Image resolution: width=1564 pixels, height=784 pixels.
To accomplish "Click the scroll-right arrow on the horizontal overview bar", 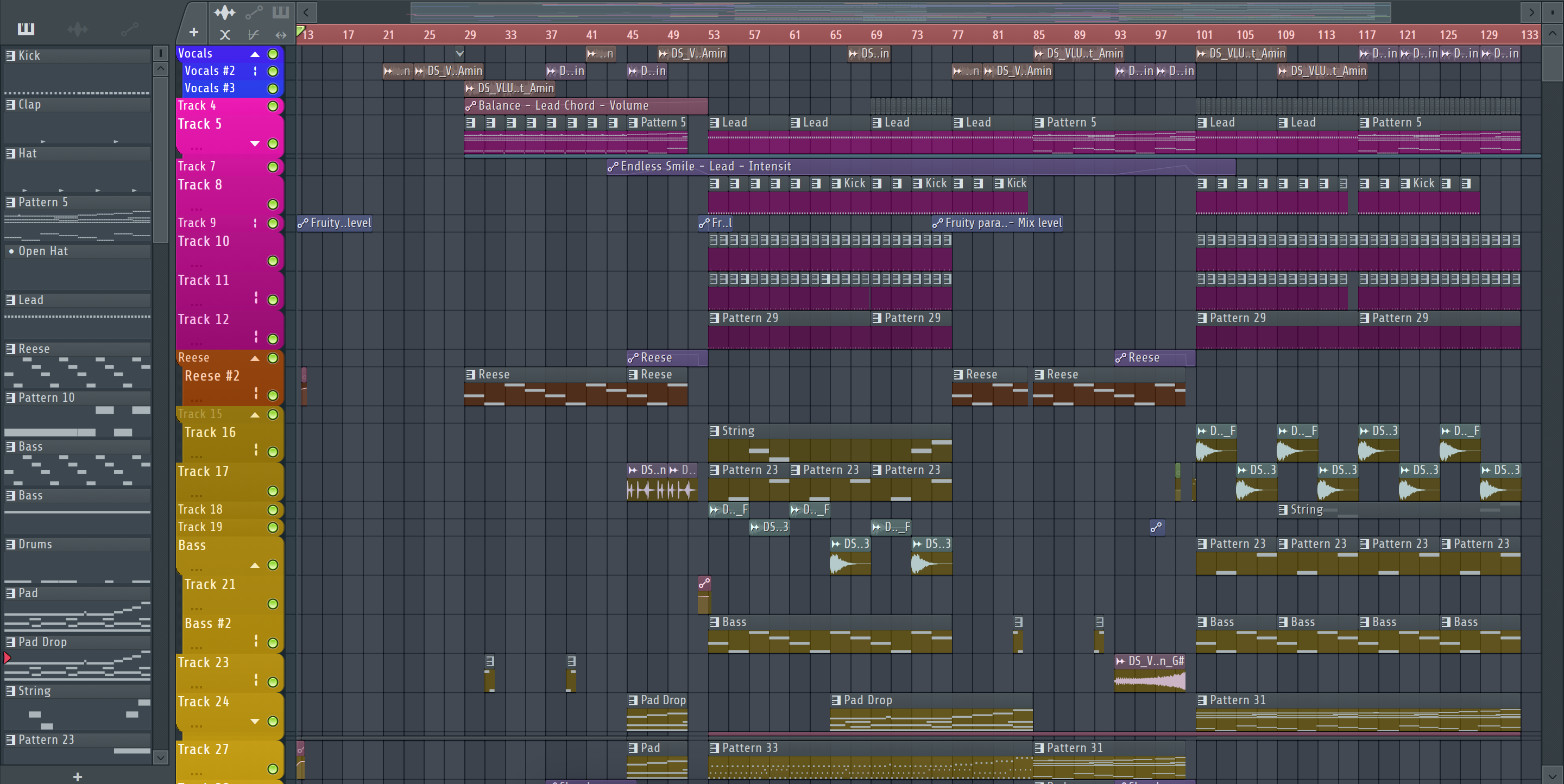I will pos(1531,12).
